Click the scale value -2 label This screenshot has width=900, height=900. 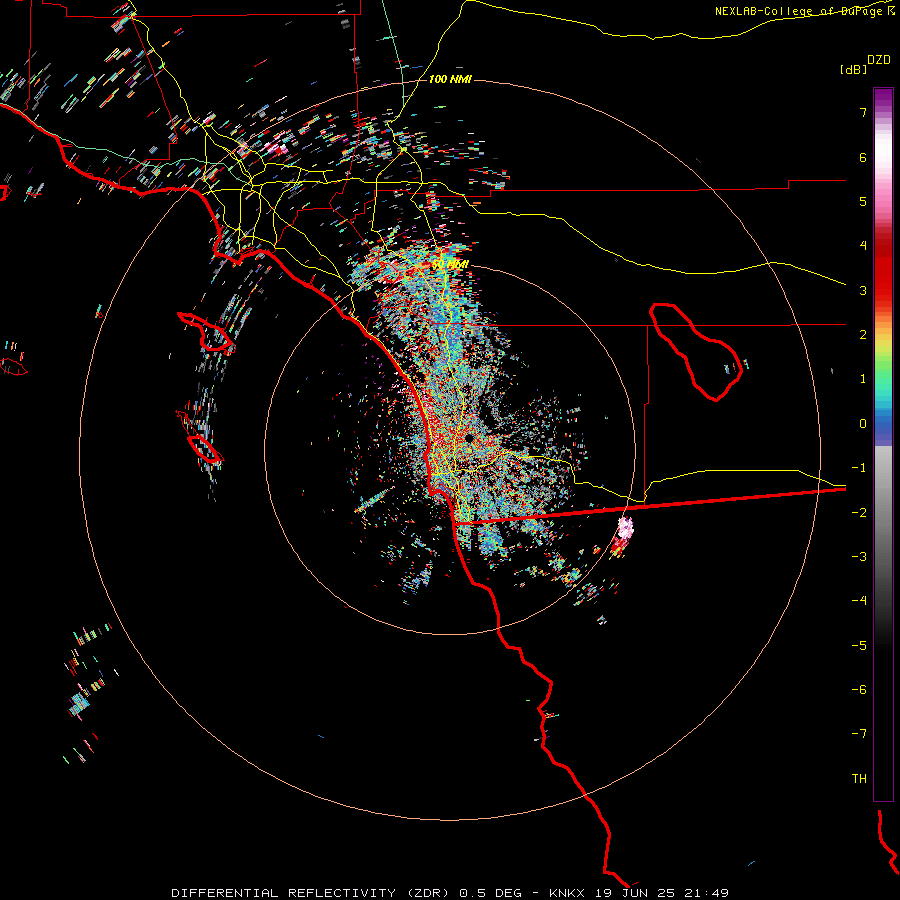tap(859, 512)
